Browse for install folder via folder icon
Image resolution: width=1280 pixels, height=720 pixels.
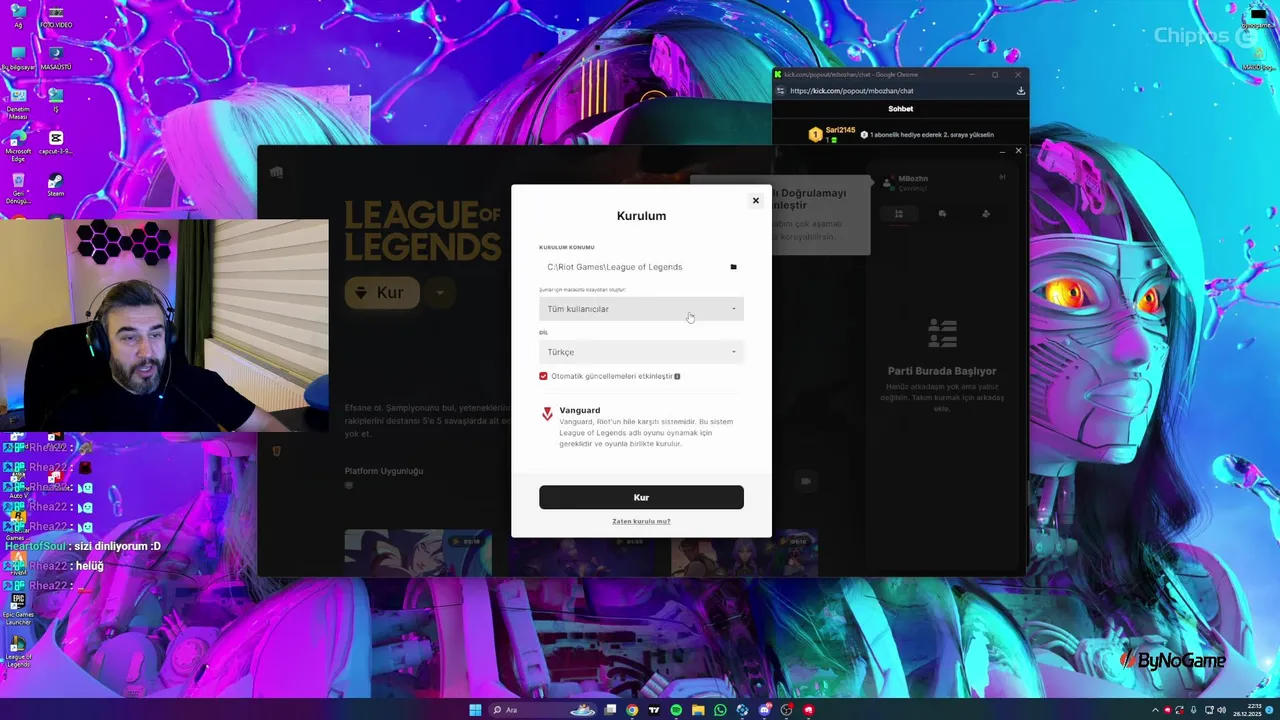click(x=733, y=267)
